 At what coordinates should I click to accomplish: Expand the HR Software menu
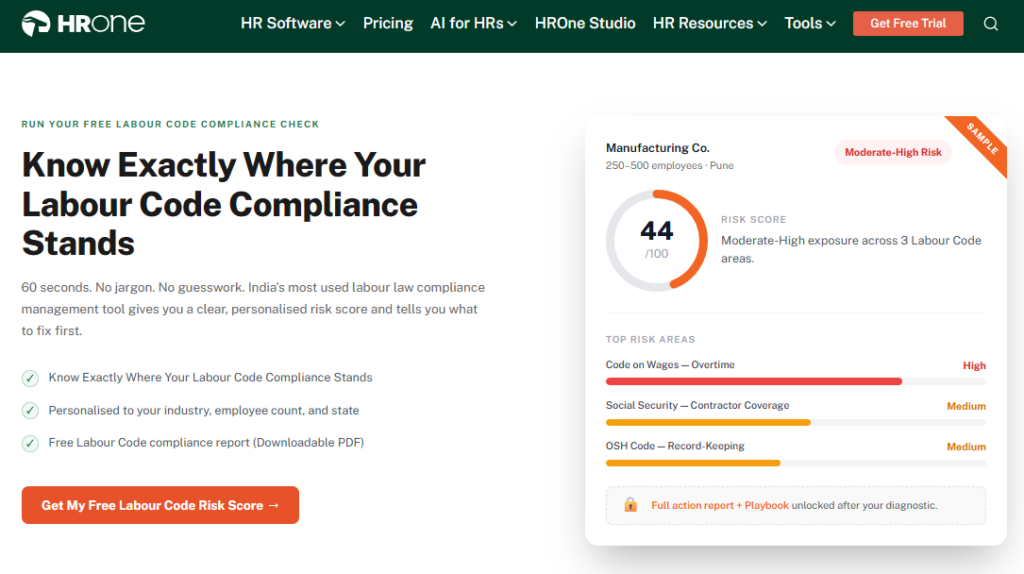[293, 24]
